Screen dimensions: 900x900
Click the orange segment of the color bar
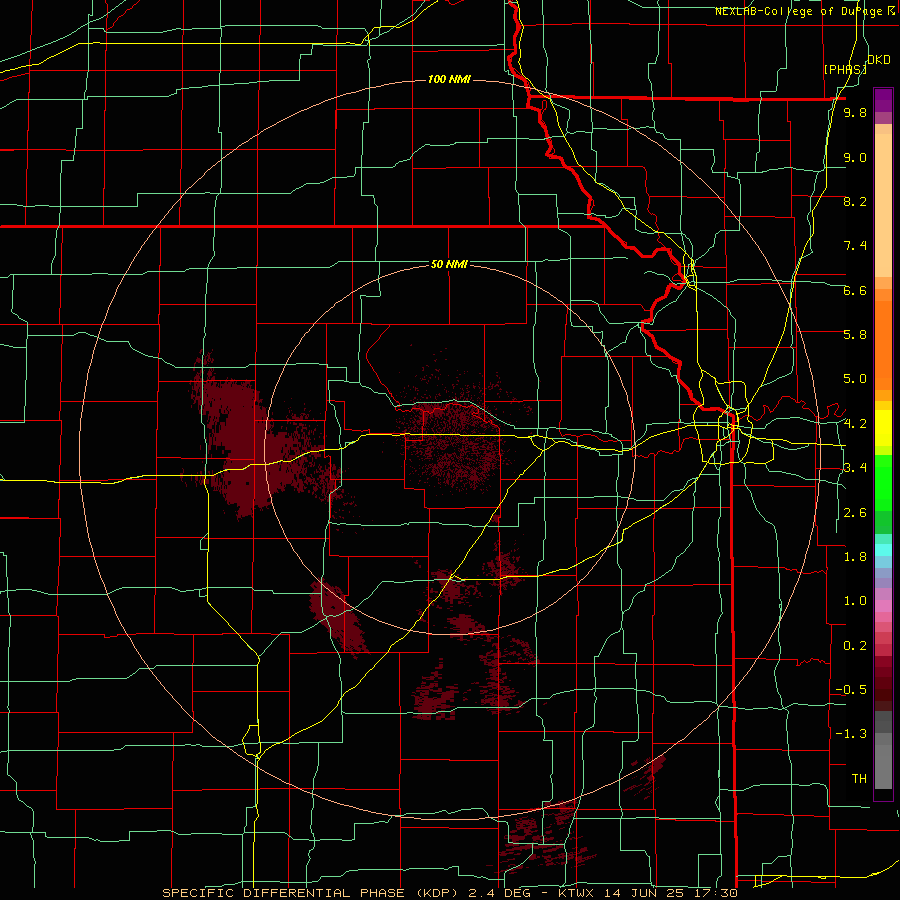pyautogui.click(x=883, y=346)
